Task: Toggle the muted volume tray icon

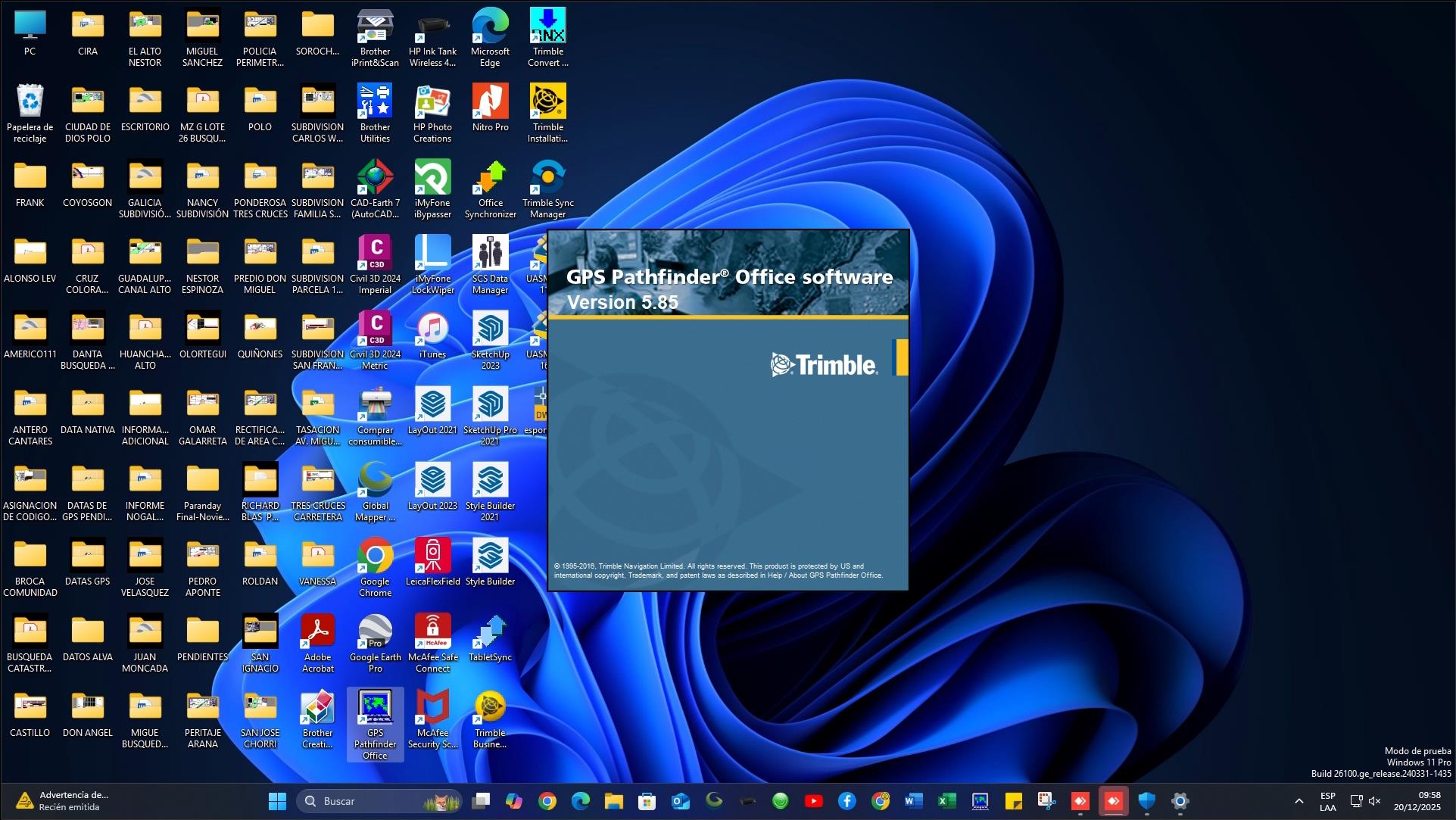Action: click(x=1375, y=801)
